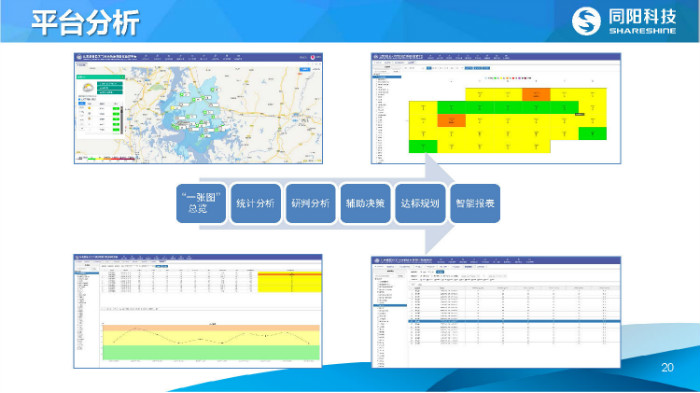This screenshot has height=393, width=700.
Task: Toggle the blue checkbox in the map side panel
Action: (79, 99)
